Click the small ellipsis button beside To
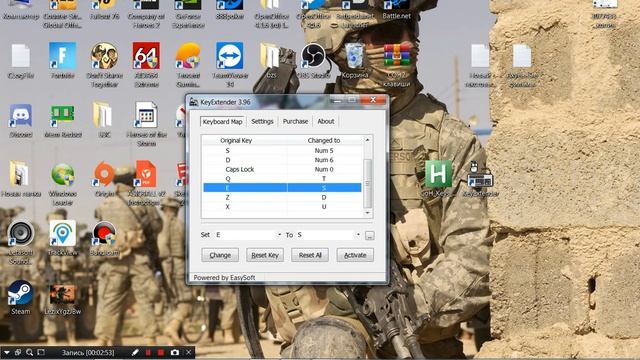 pyautogui.click(x=369, y=236)
